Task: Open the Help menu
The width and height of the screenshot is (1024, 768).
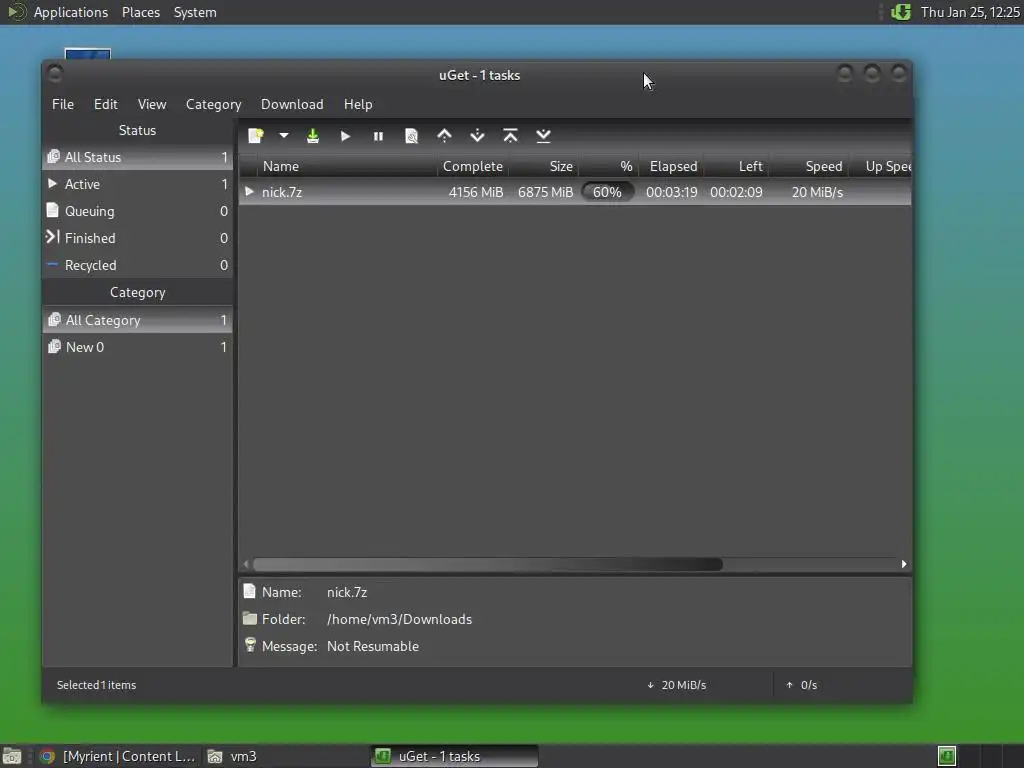Action: (x=358, y=104)
